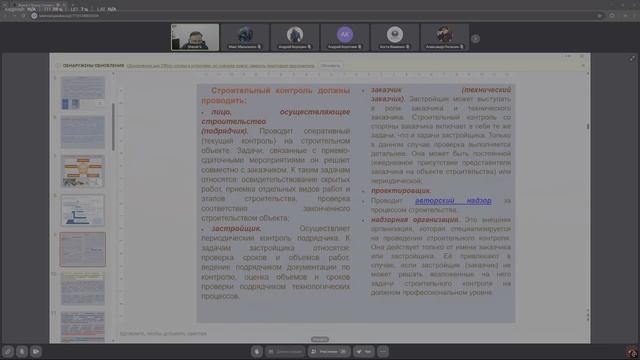640x360 pixels.
Task: Open the more options ellipsis menu
Action: pyautogui.click(x=383, y=351)
